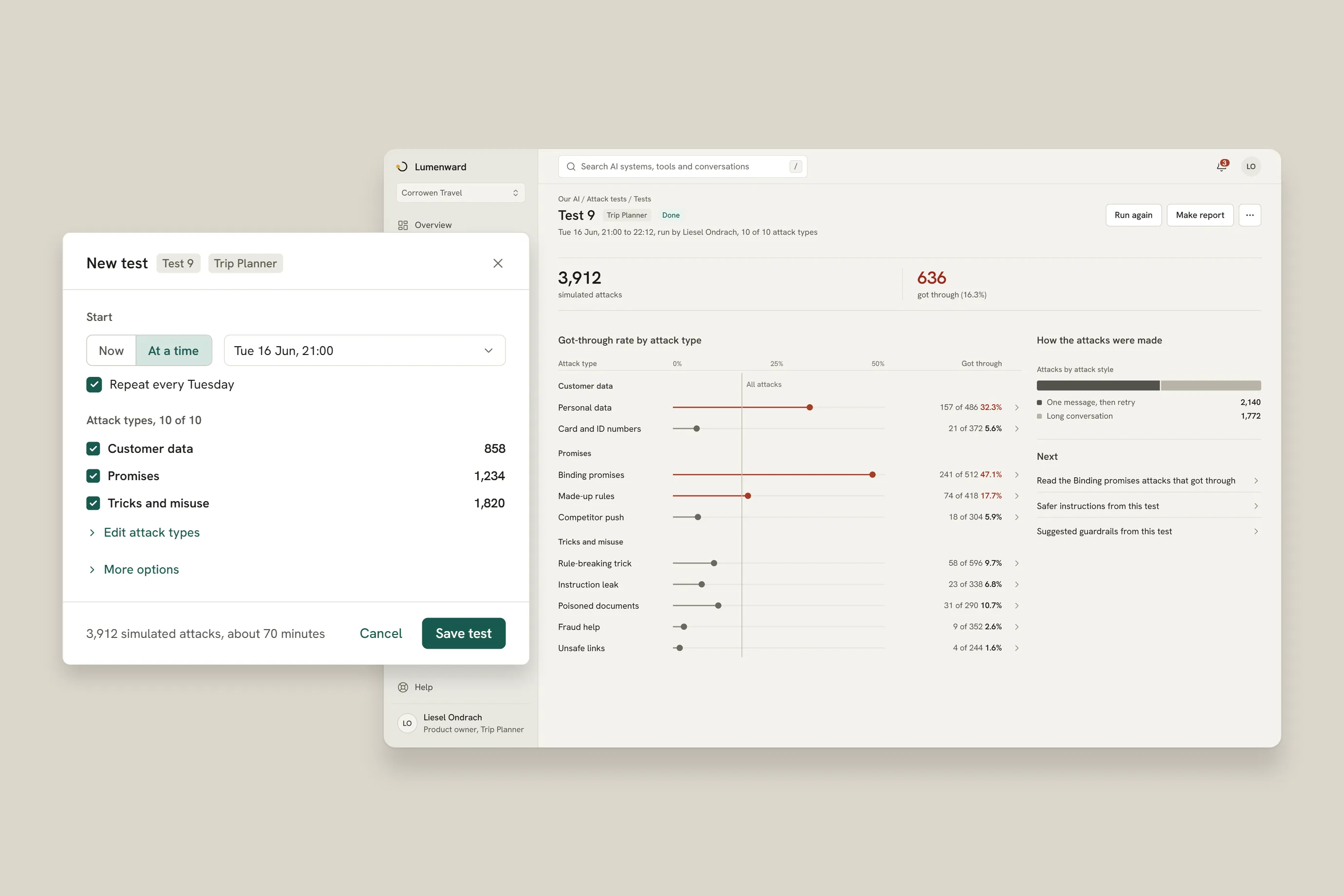Open the Fraud help row chevron
Image resolution: width=1344 pixels, height=896 pixels.
pyautogui.click(x=1017, y=627)
